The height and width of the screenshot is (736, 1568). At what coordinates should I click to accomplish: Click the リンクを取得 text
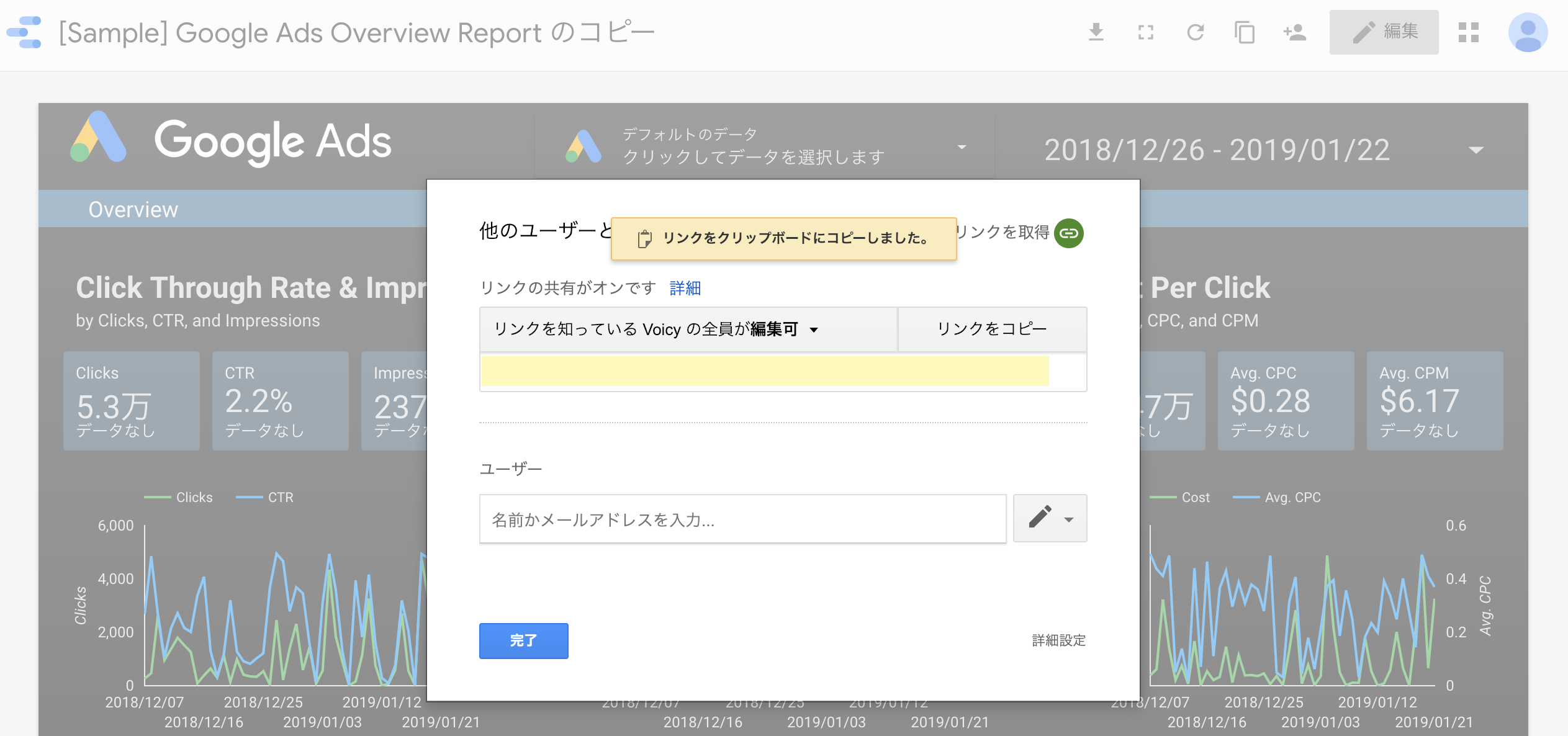pos(1003,233)
